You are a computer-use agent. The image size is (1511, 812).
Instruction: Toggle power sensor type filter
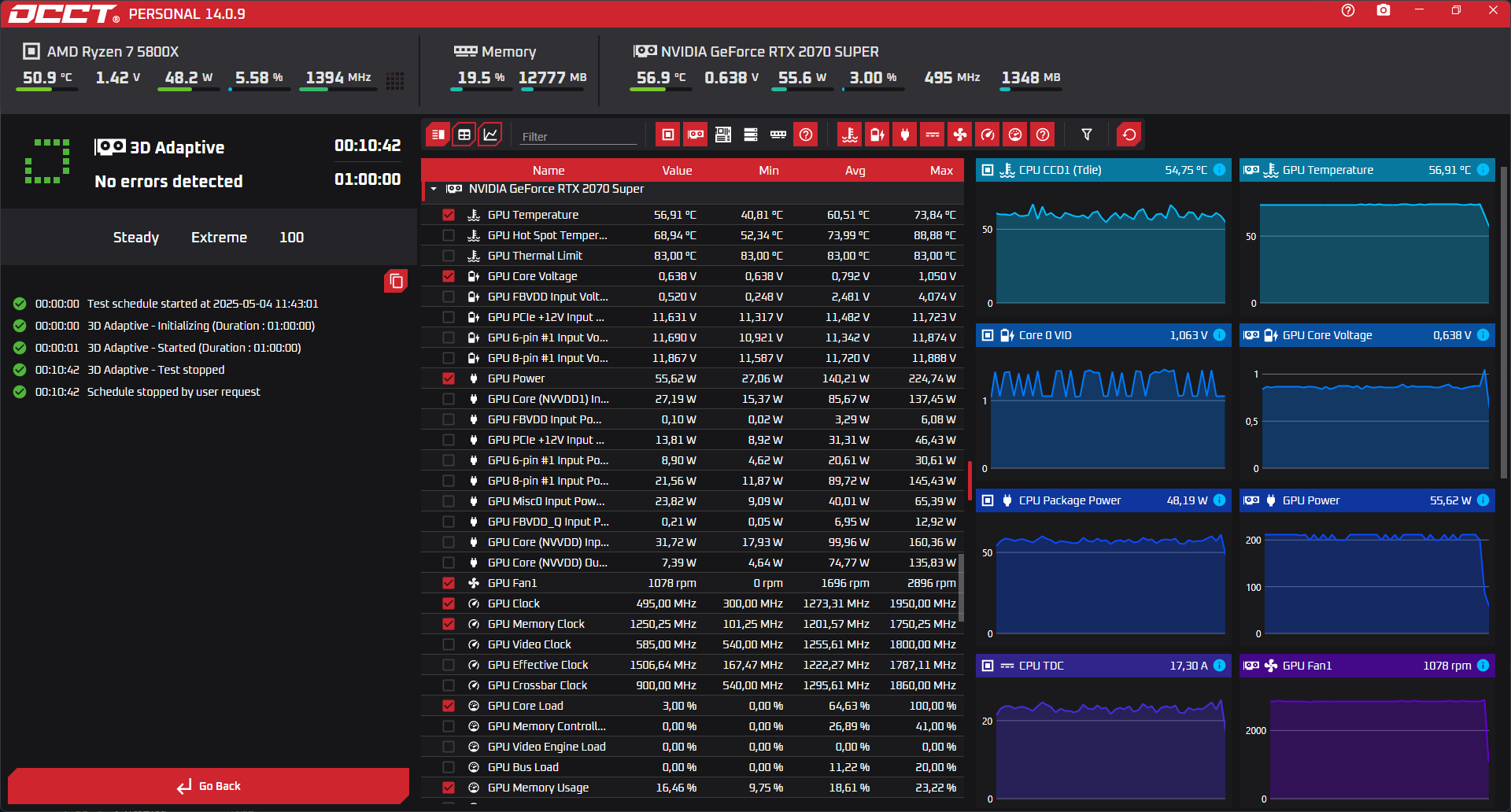click(905, 135)
